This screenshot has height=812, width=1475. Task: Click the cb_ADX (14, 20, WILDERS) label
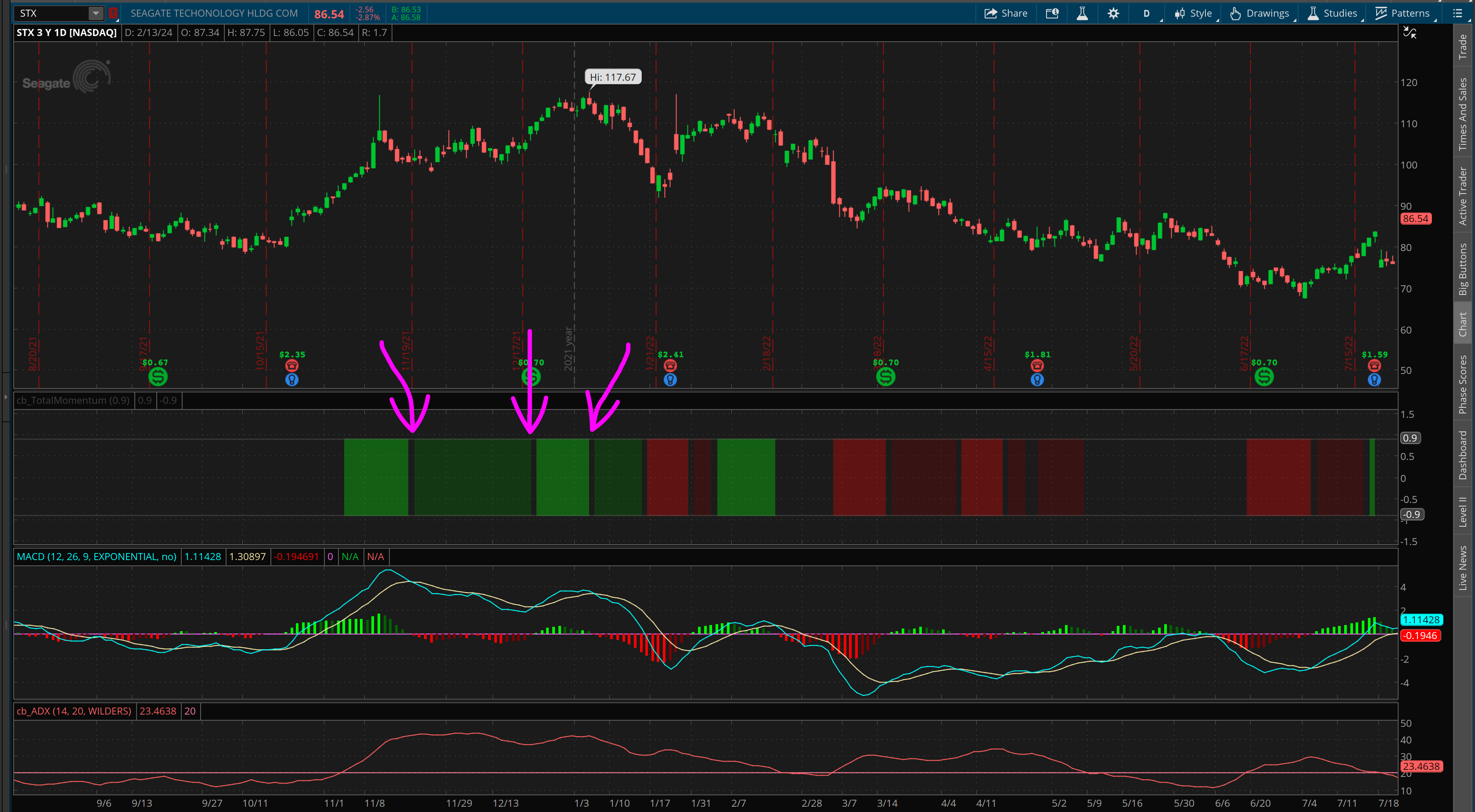[74, 711]
